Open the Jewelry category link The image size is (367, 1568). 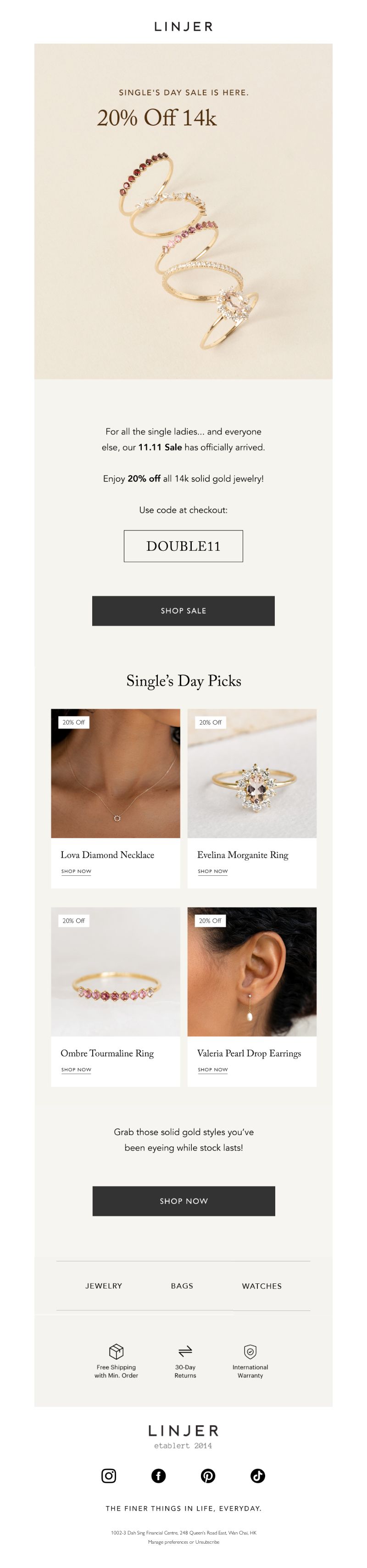click(x=104, y=1286)
